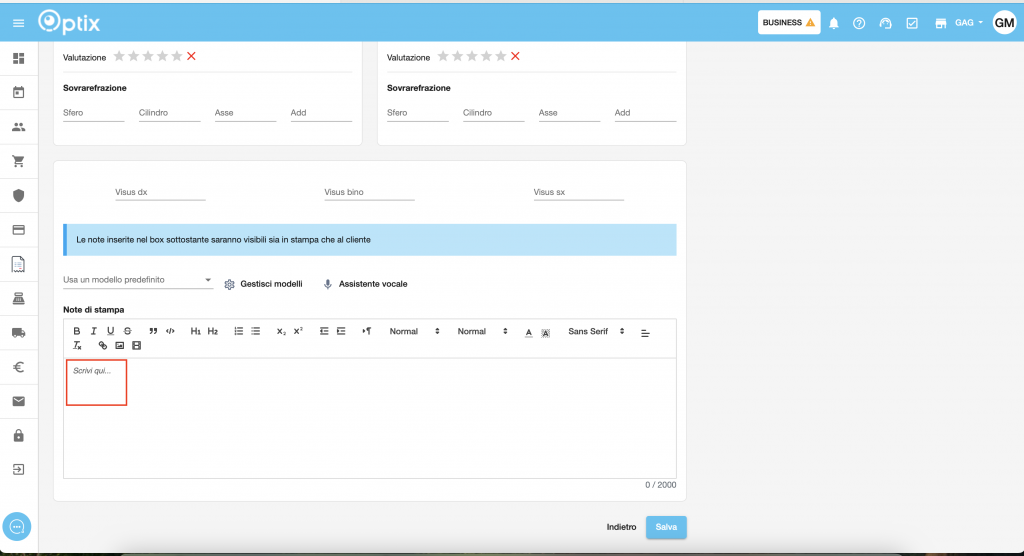Screen dimensions: 1024x556
Task: Click the shopping cart sidebar icon
Action: click(18, 161)
